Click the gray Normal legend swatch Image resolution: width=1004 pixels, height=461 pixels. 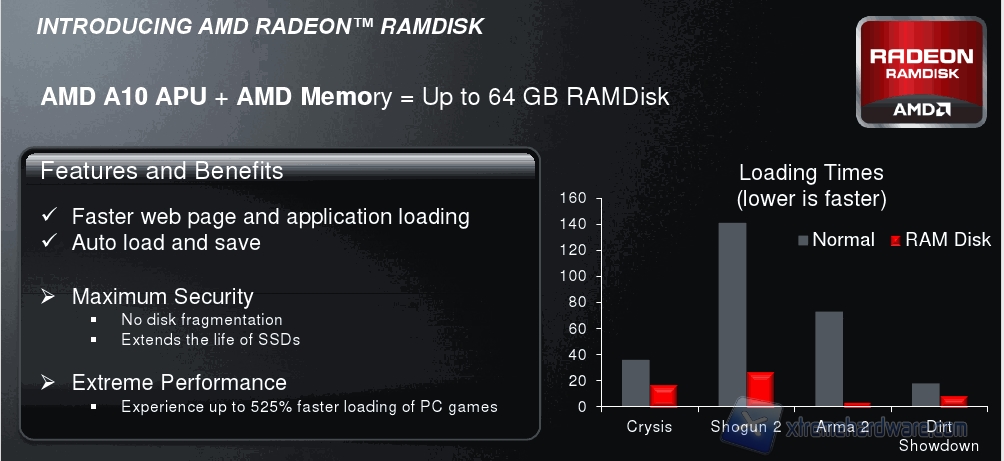(802, 240)
